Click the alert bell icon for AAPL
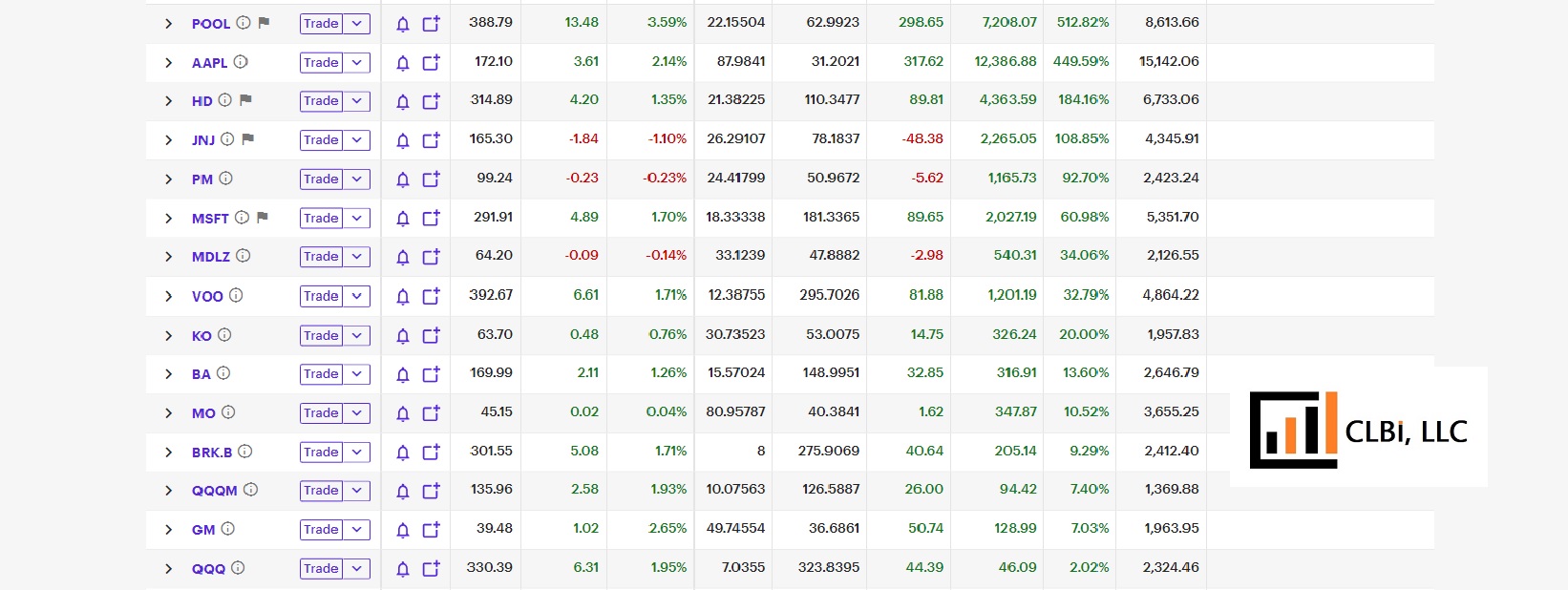Viewport: 1568px width, 590px height. 403,63
